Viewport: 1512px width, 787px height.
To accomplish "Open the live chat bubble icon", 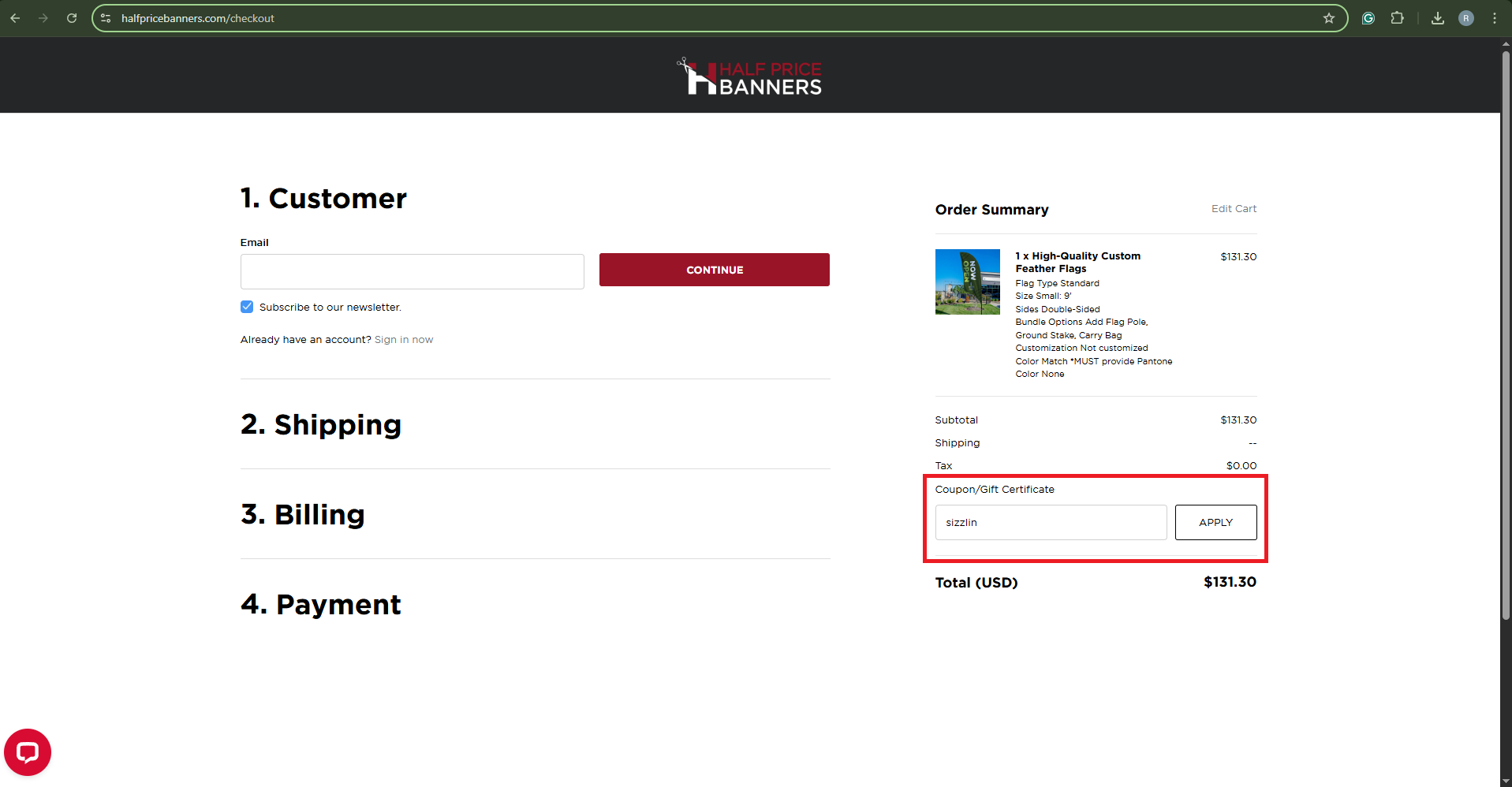I will pos(28,752).
